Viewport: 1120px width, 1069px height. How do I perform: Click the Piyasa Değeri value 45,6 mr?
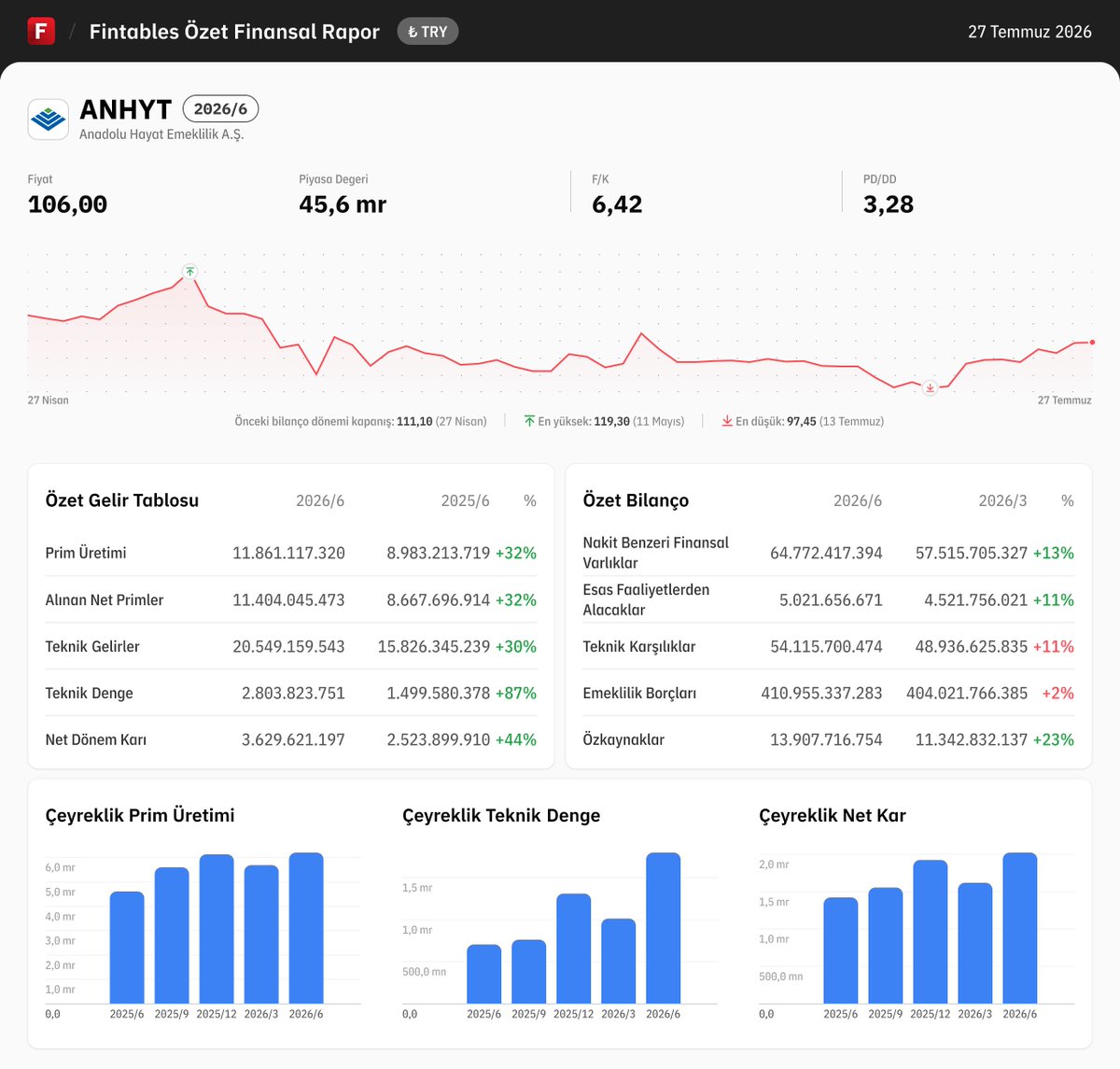tap(343, 204)
